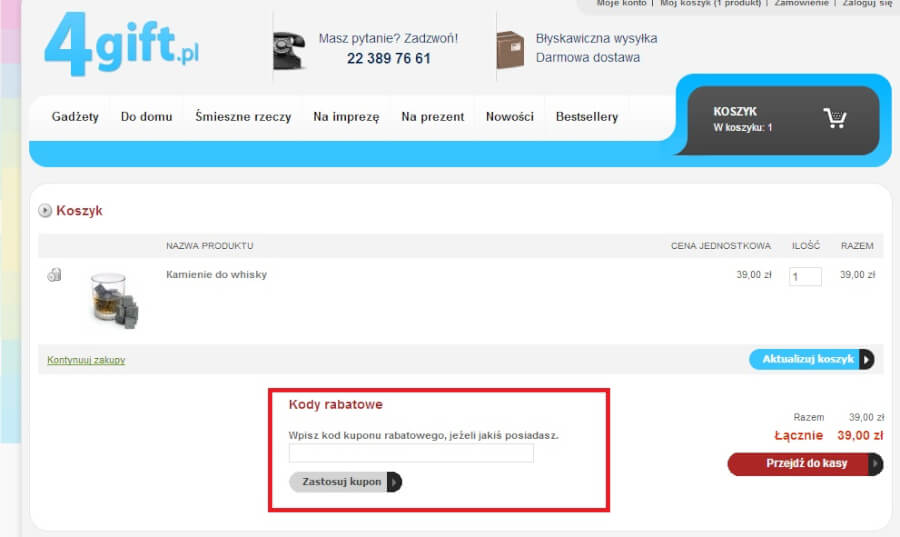The image size is (900, 537).
Task: Open the Gadżety menu category
Action: [75, 117]
